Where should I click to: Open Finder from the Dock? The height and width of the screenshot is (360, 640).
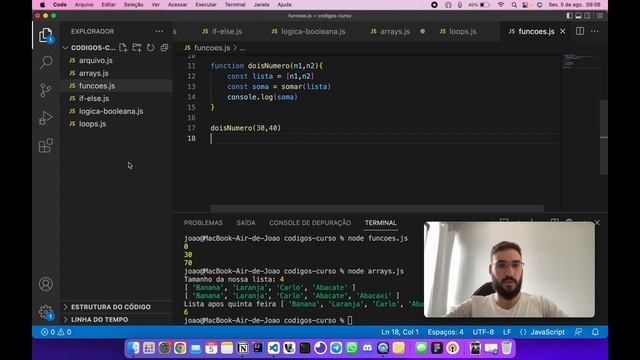(x=133, y=348)
